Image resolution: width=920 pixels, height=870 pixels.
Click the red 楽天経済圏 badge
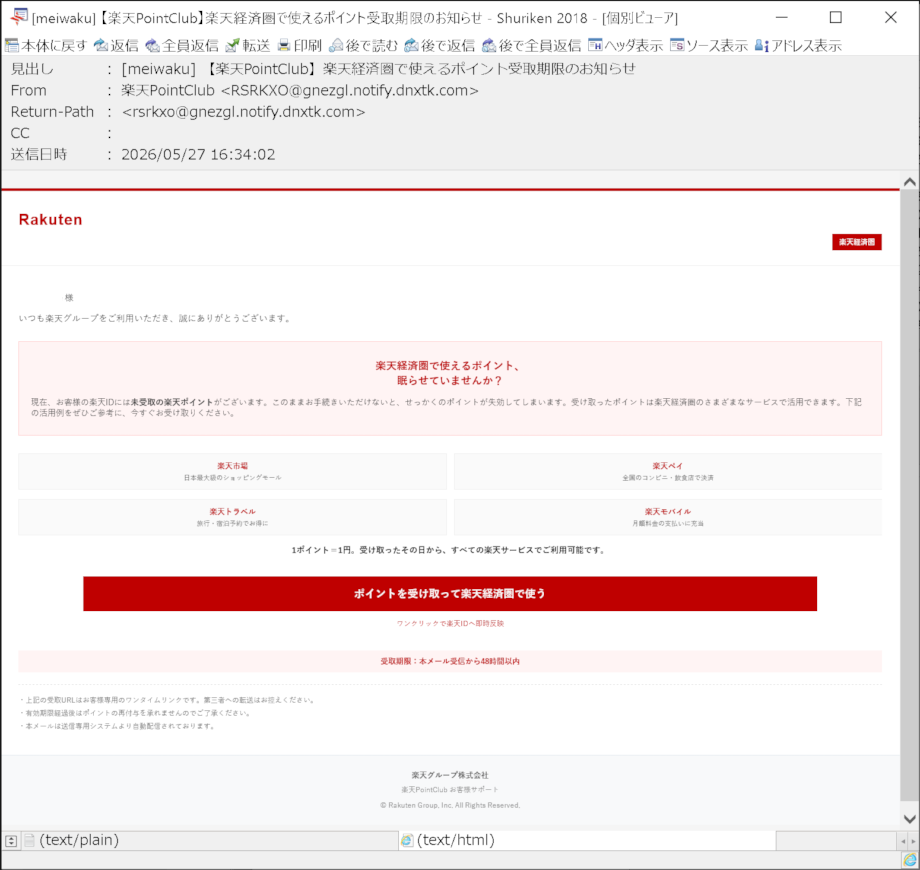(x=857, y=242)
